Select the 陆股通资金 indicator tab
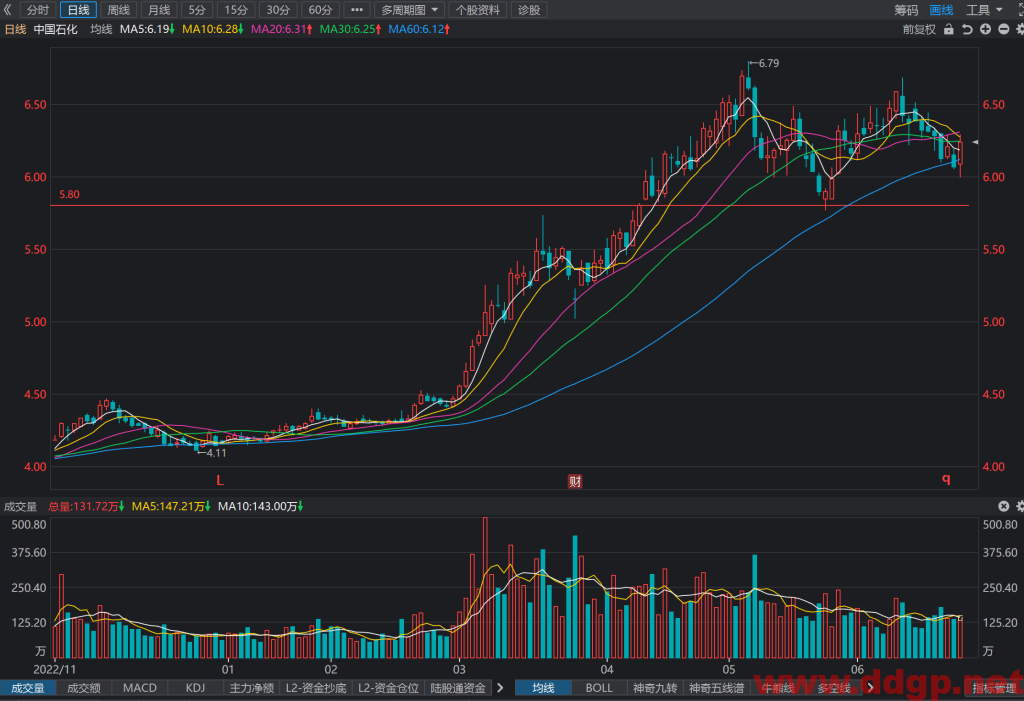The image size is (1024, 701). pos(458,688)
